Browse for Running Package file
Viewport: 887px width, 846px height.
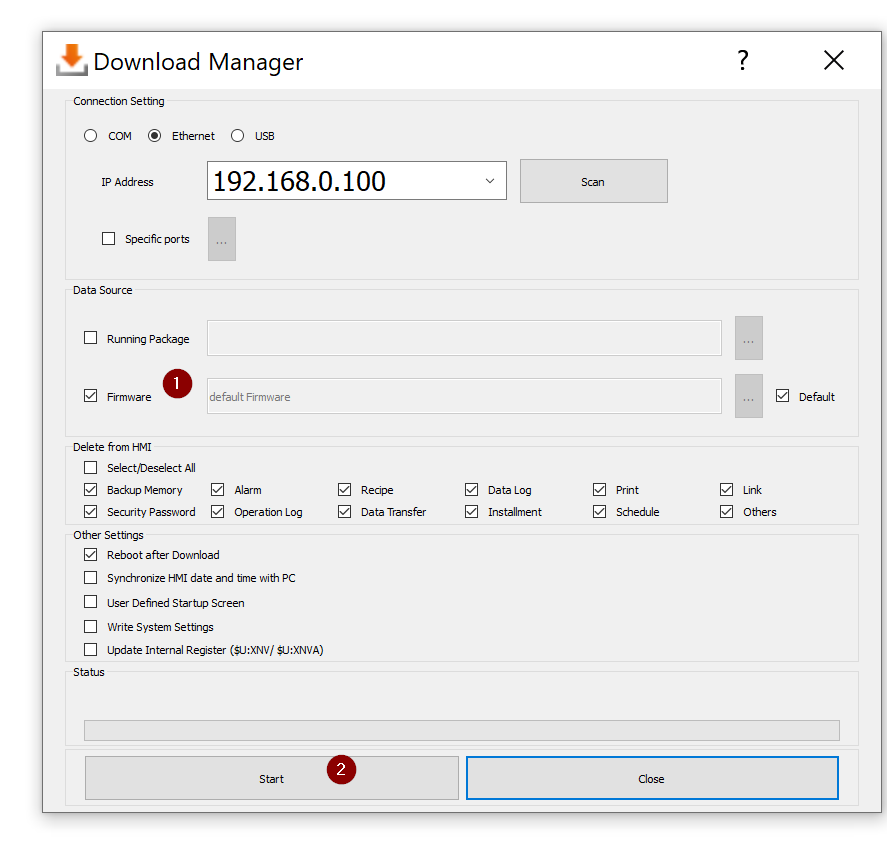[x=748, y=339]
